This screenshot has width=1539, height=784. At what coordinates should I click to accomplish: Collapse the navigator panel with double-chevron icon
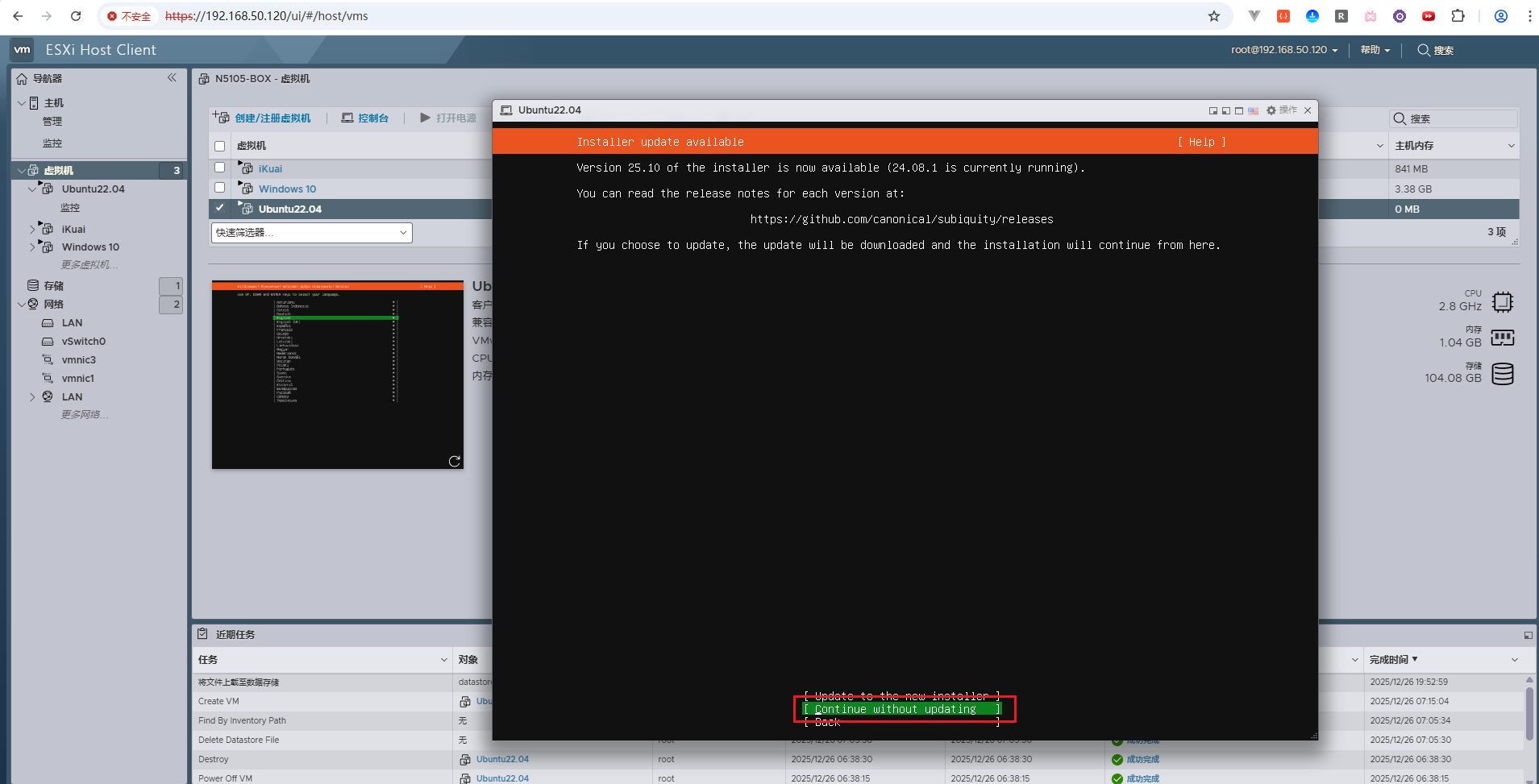tap(172, 78)
